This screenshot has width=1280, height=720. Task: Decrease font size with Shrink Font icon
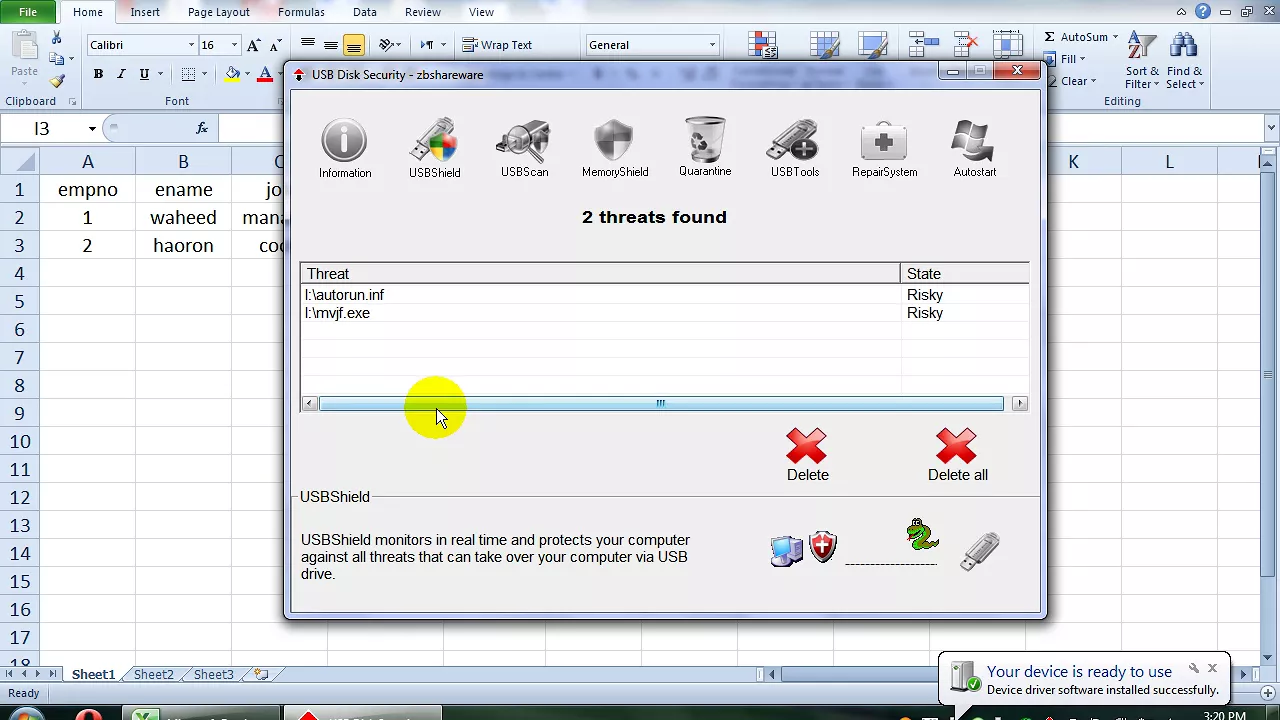[273, 45]
